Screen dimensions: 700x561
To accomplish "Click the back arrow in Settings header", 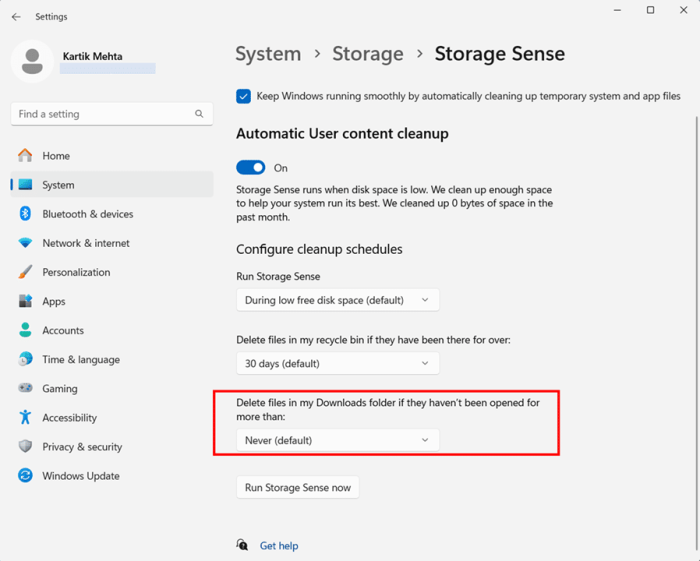I will coord(17,17).
